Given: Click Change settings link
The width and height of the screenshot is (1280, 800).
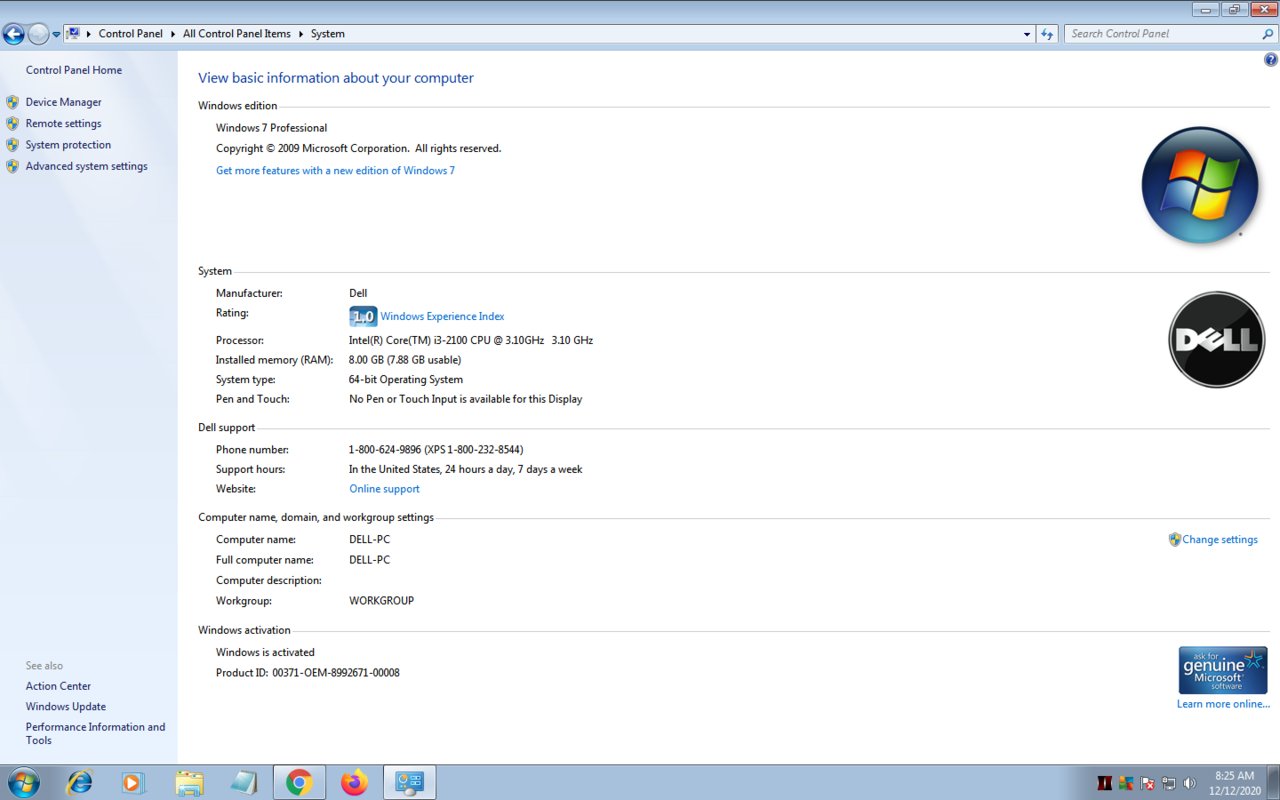Looking at the screenshot, I should point(1220,540).
